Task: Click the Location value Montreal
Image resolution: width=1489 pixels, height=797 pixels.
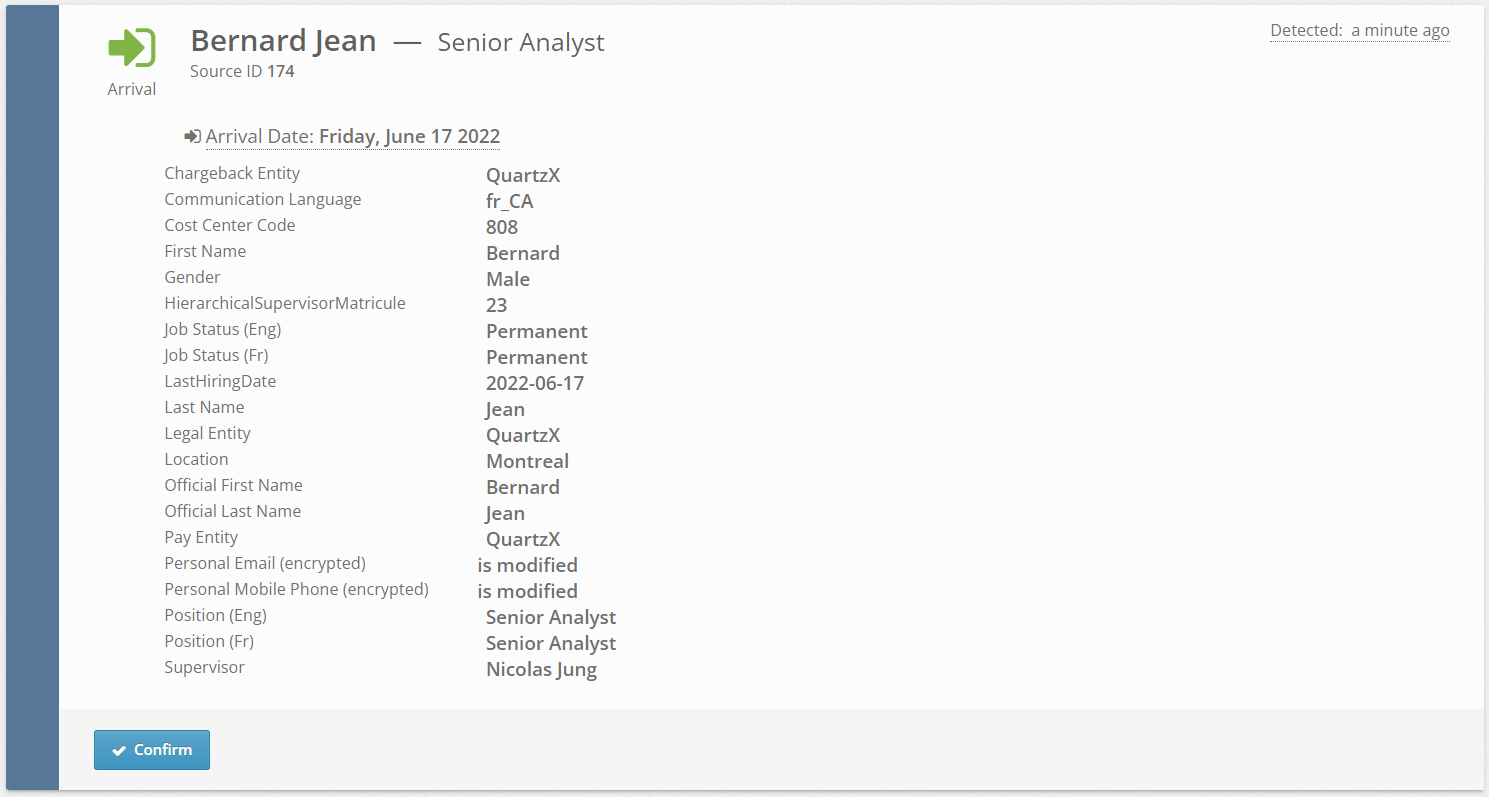Action: [x=527, y=461]
